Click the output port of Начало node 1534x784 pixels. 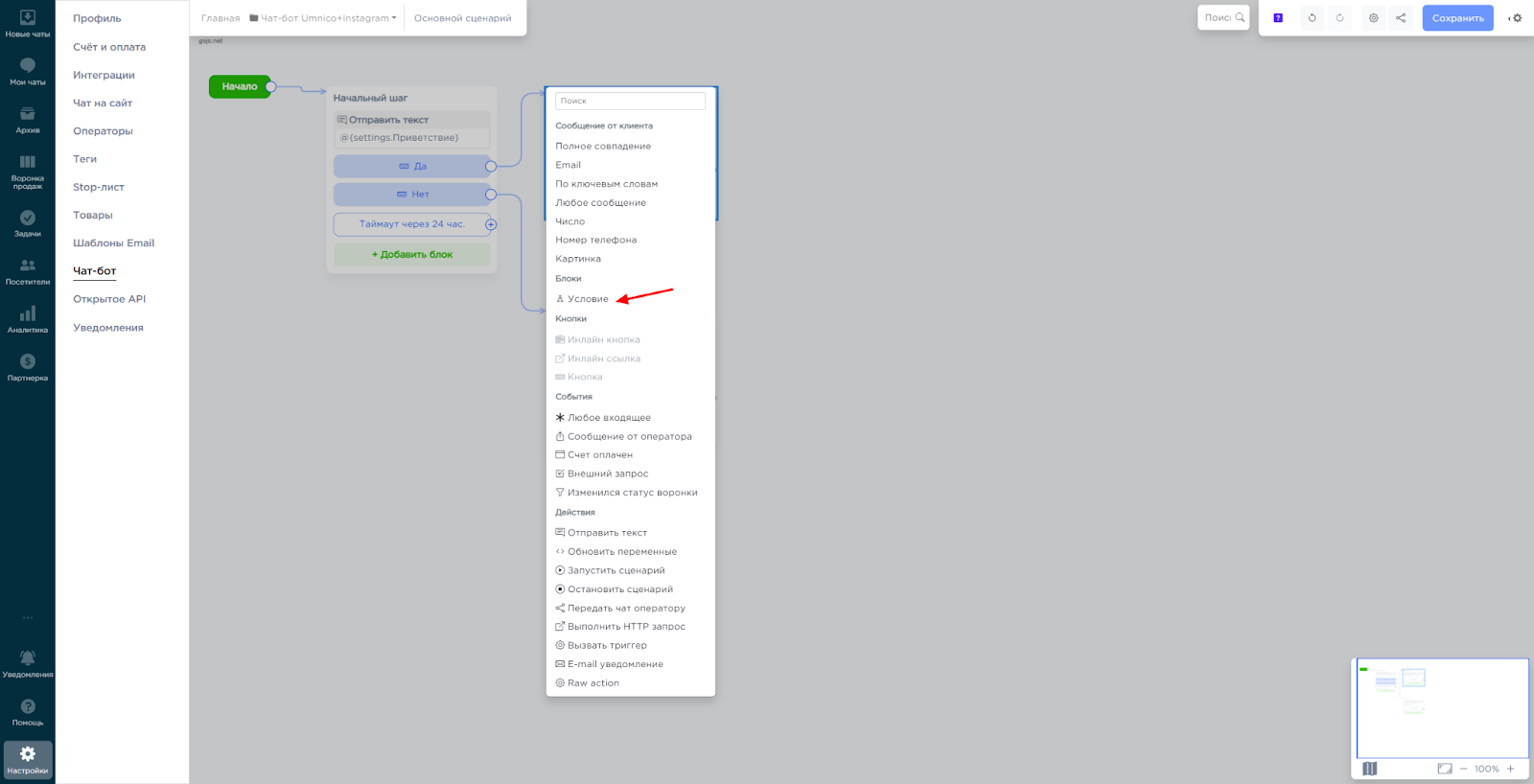(x=271, y=87)
